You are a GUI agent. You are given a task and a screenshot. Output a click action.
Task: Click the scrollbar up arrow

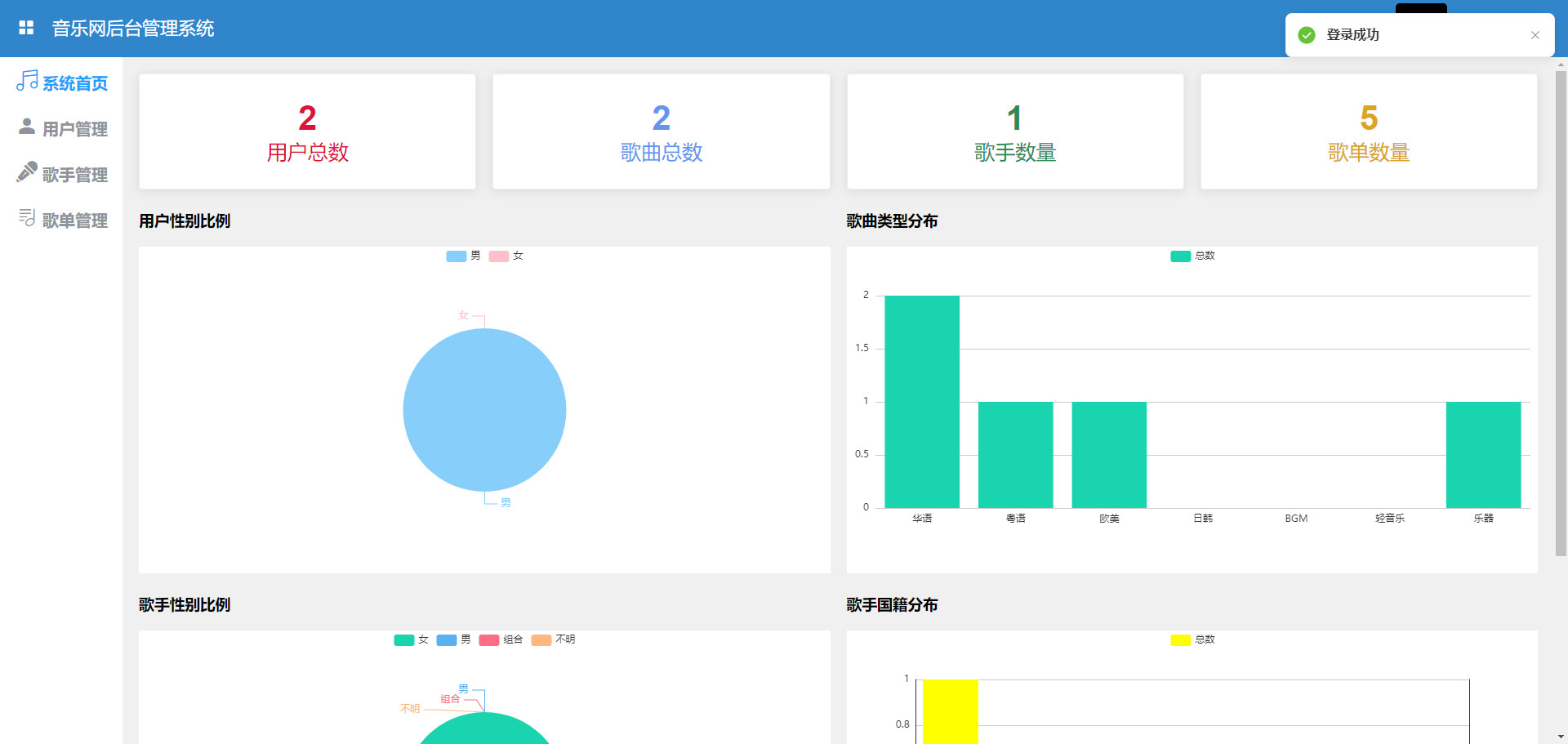1561,64
